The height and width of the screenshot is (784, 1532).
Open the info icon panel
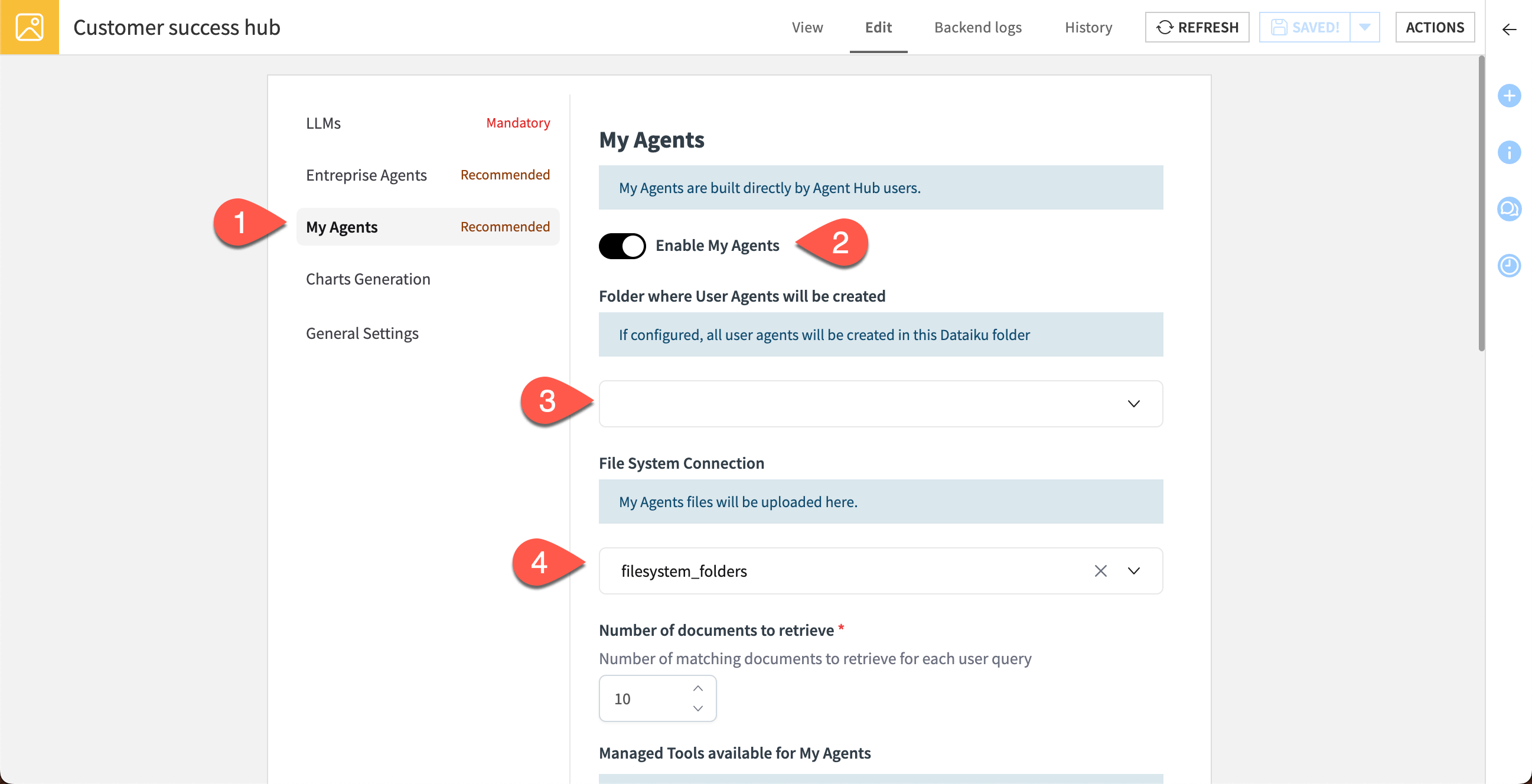click(x=1508, y=152)
